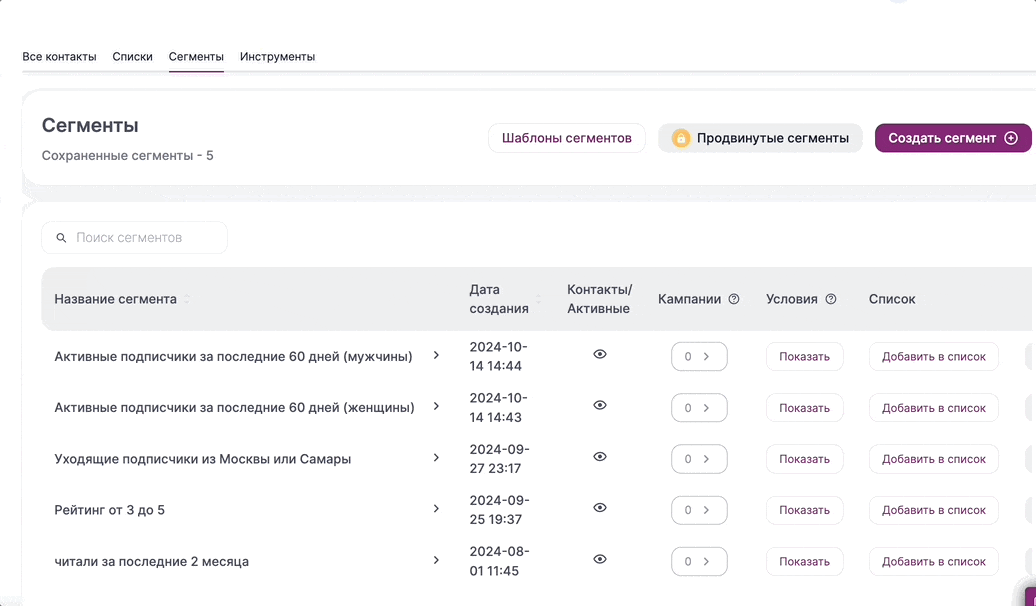The image size is (1036, 606).
Task: Click the Контакты/Активные column header
Action: pos(600,299)
